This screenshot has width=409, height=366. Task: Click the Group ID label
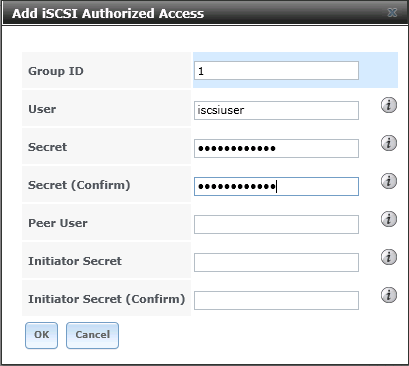click(56, 71)
